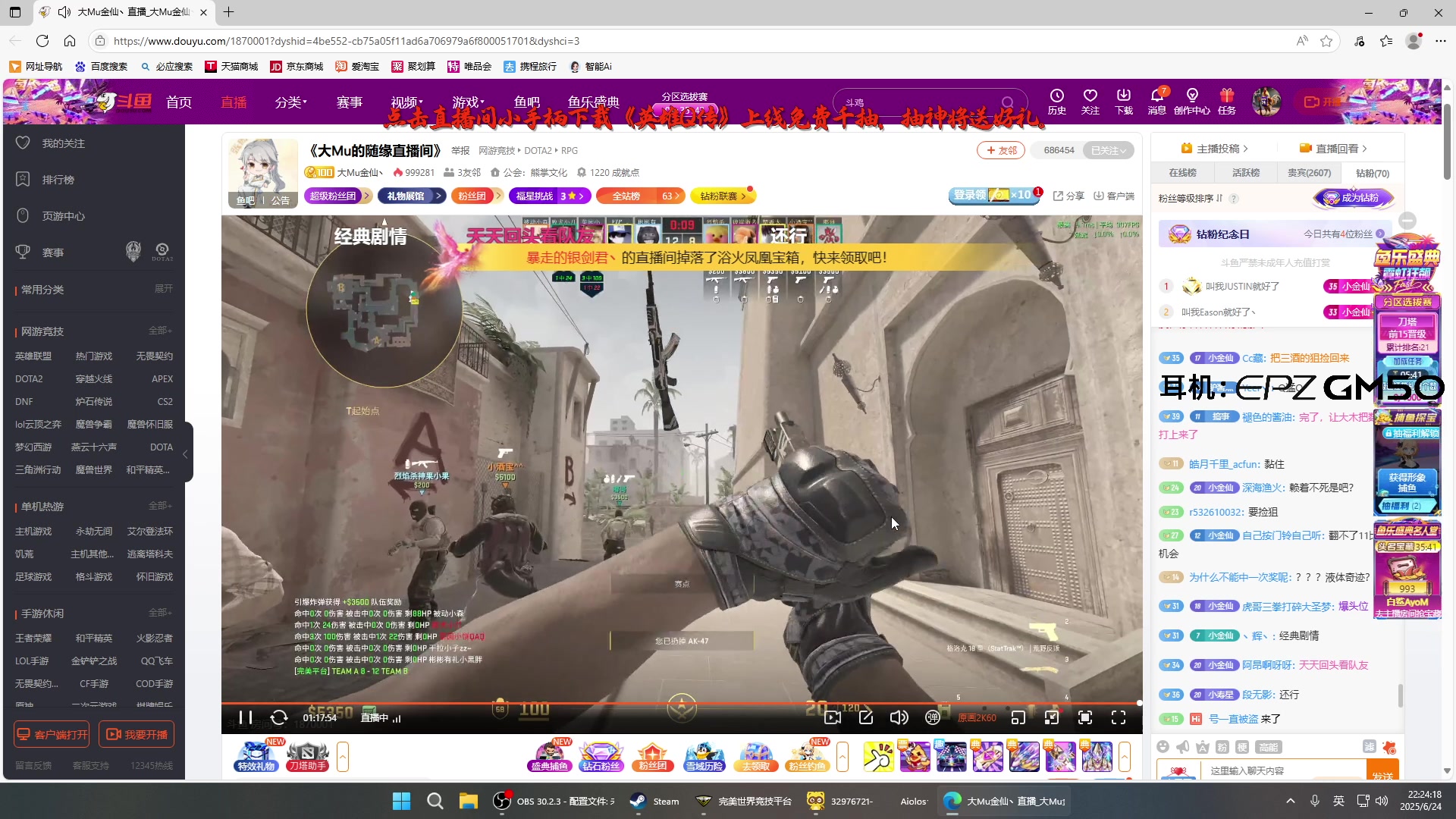Open the 特效礼物 gift icon
The height and width of the screenshot is (819, 1456).
pyautogui.click(x=256, y=756)
